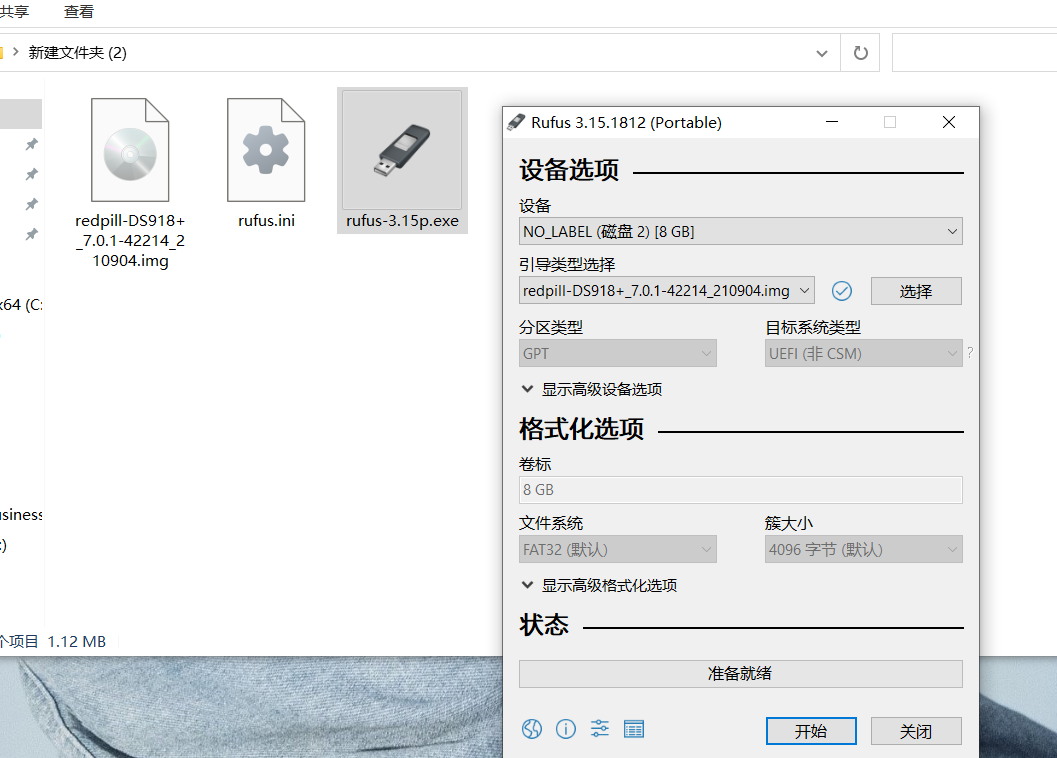1057x758 pixels.
Task: Click 1.12 MB in status bar
Action: 76,641
